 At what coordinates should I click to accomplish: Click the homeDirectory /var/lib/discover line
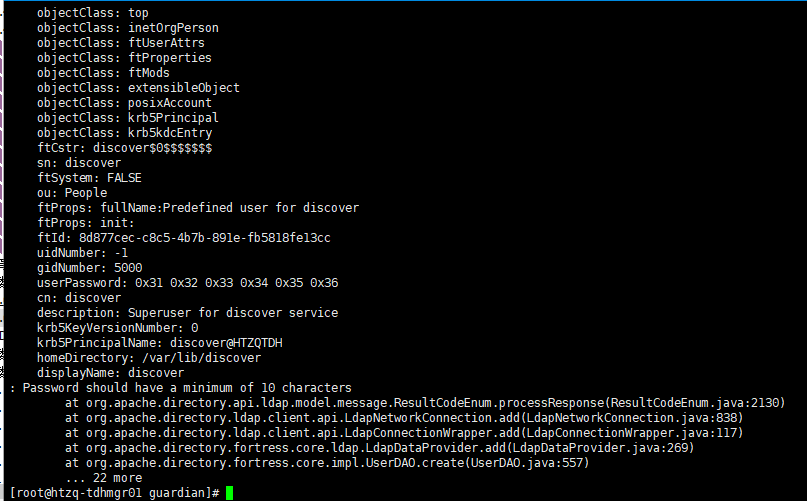tap(149, 358)
